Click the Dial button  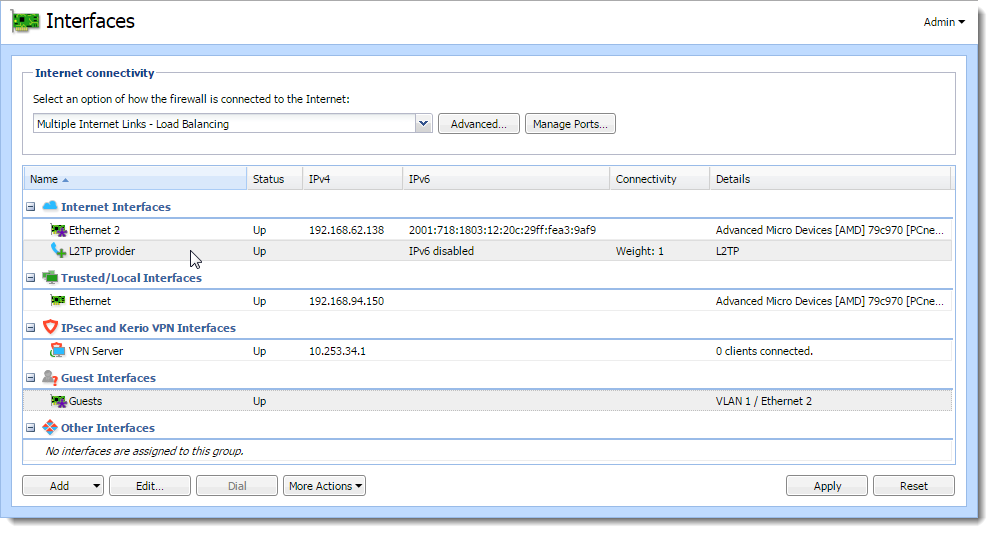pyautogui.click(x=237, y=486)
